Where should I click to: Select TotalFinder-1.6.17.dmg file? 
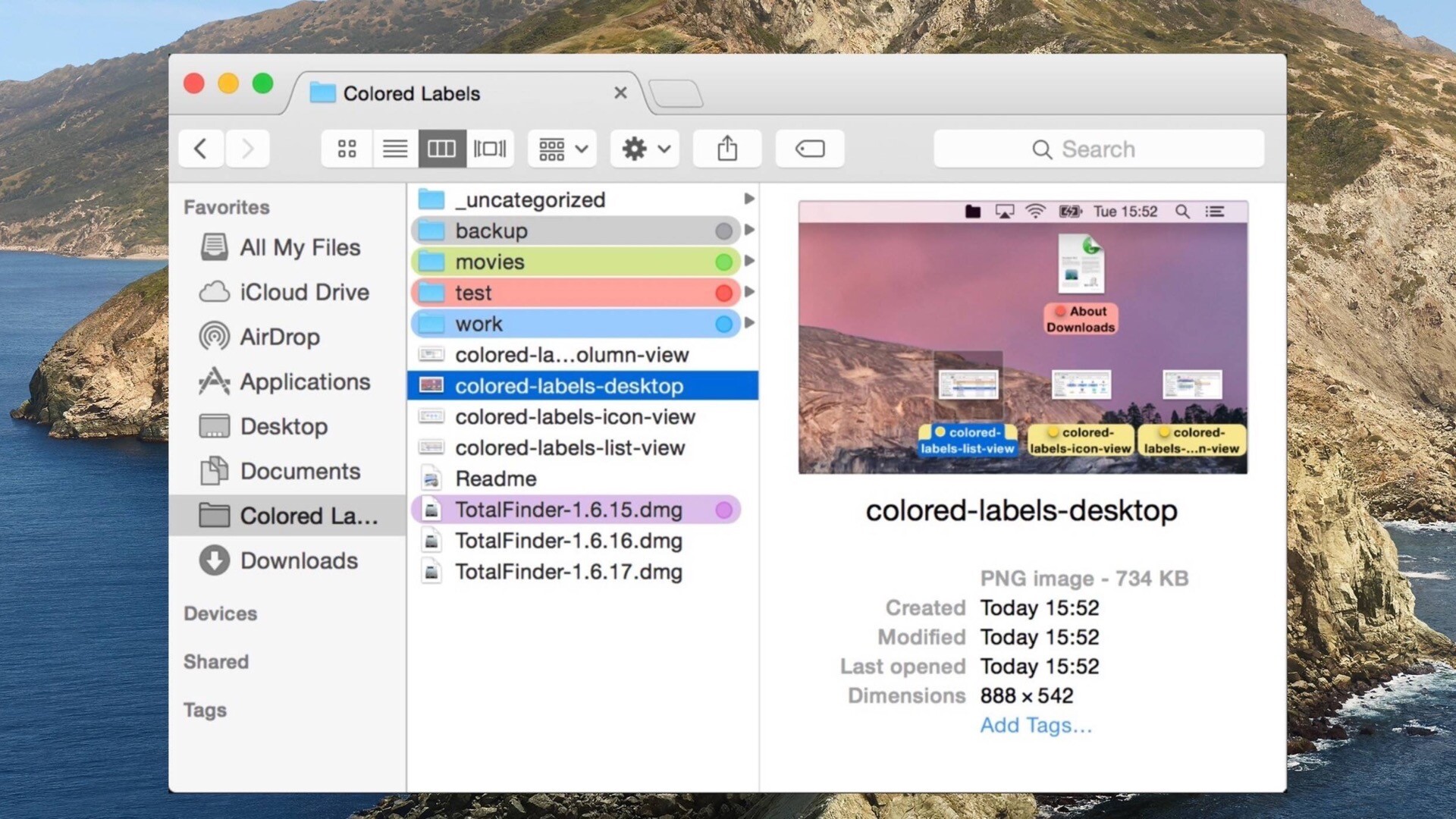[582, 572]
